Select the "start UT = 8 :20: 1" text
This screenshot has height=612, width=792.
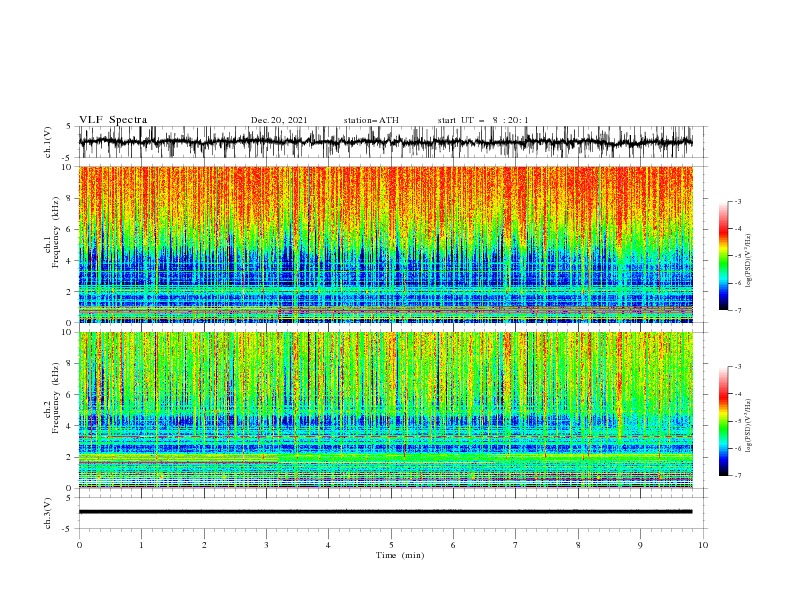click(x=483, y=120)
